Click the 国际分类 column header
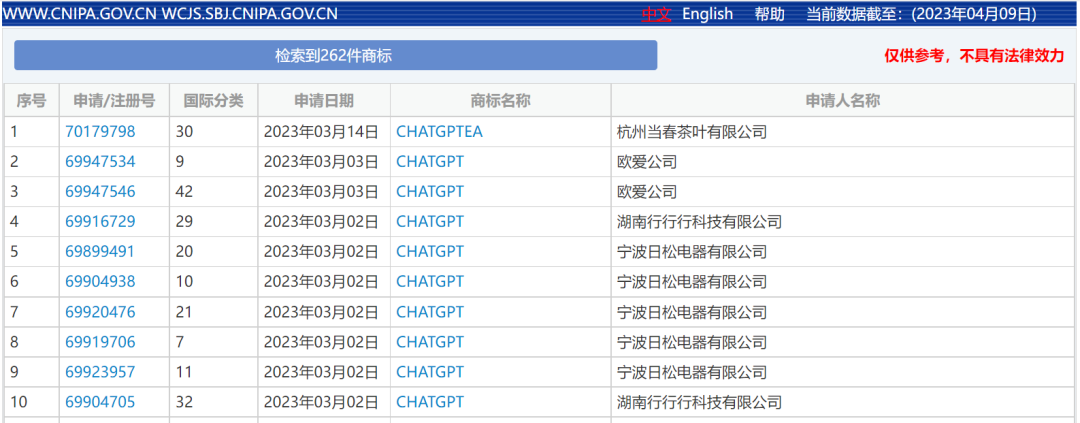The height and width of the screenshot is (423, 1080). click(x=214, y=101)
